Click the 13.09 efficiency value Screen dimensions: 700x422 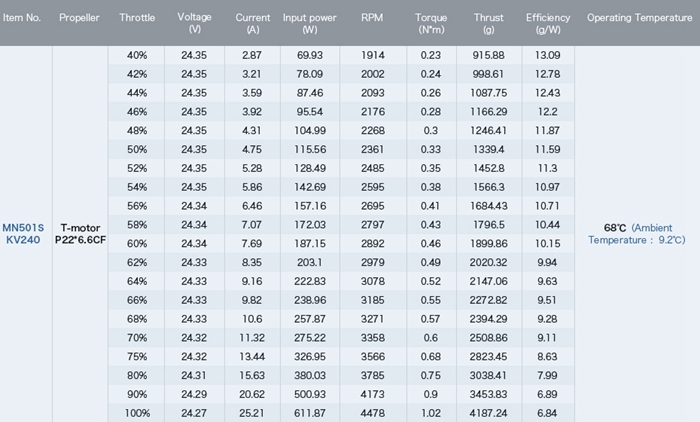point(548,55)
